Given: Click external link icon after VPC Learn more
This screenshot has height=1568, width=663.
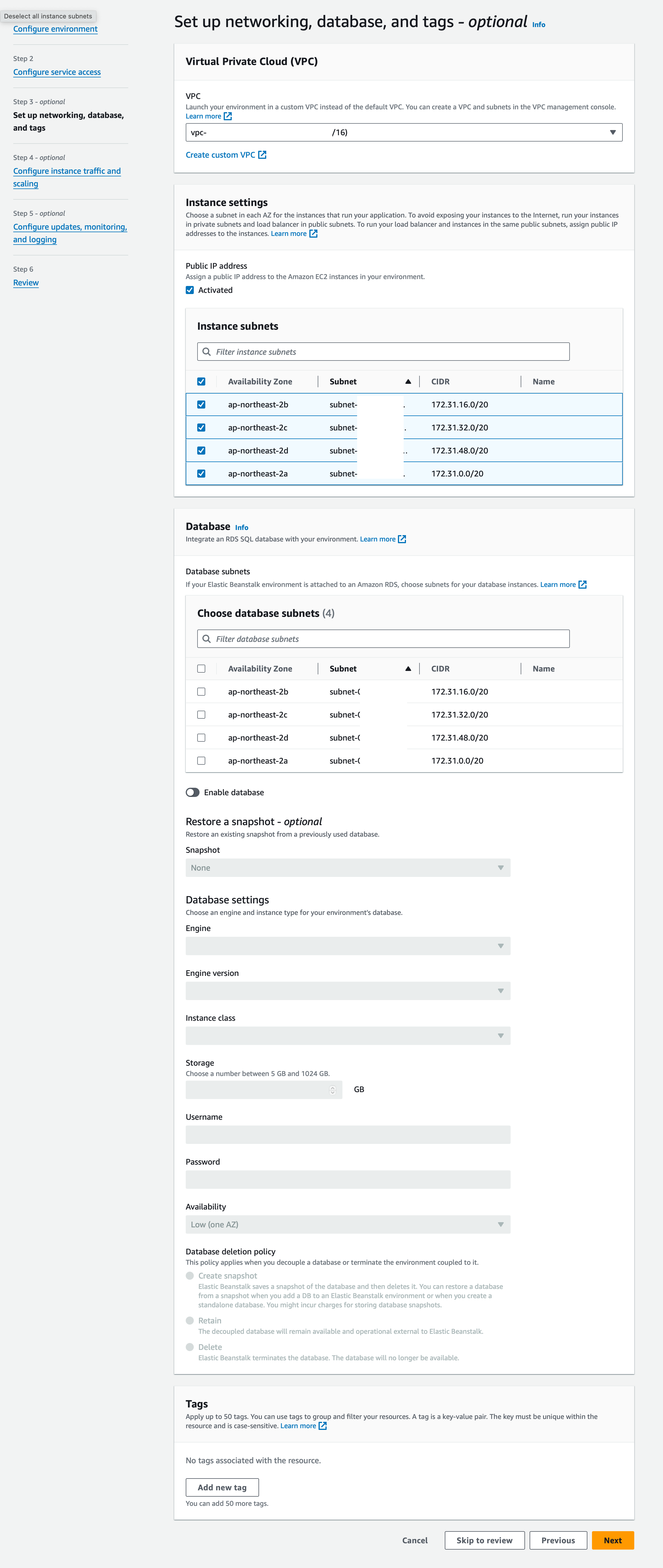Looking at the screenshot, I should [228, 116].
